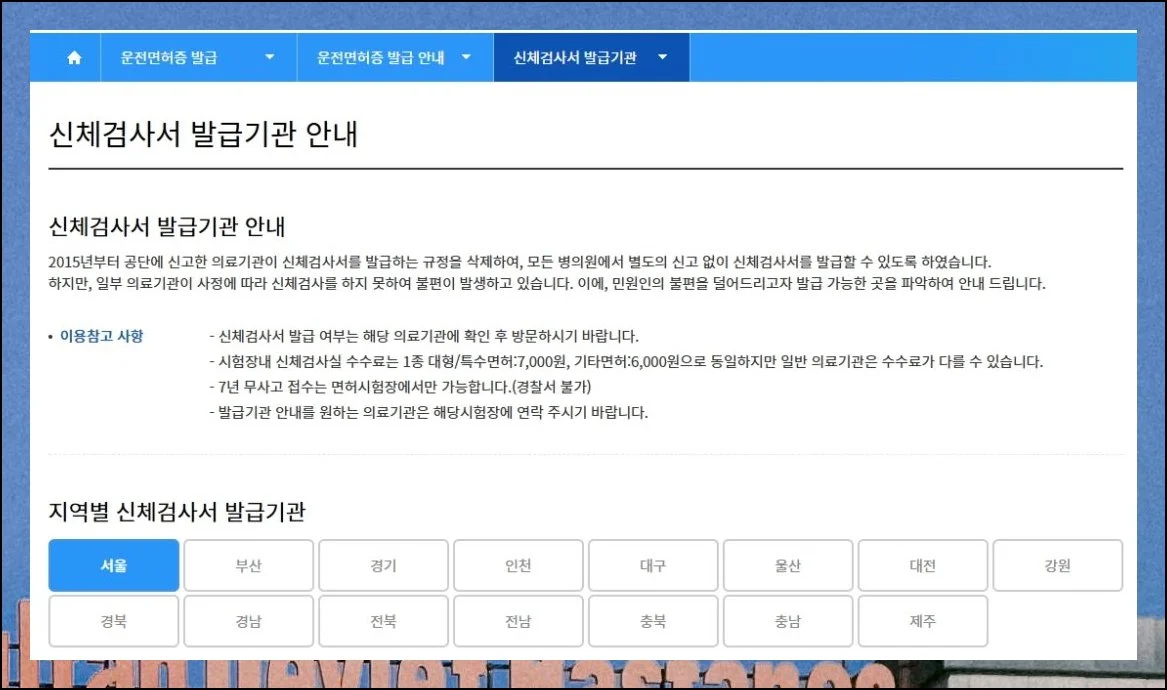Show issuing institutions for 대구
The image size is (1167, 690).
tap(653, 566)
